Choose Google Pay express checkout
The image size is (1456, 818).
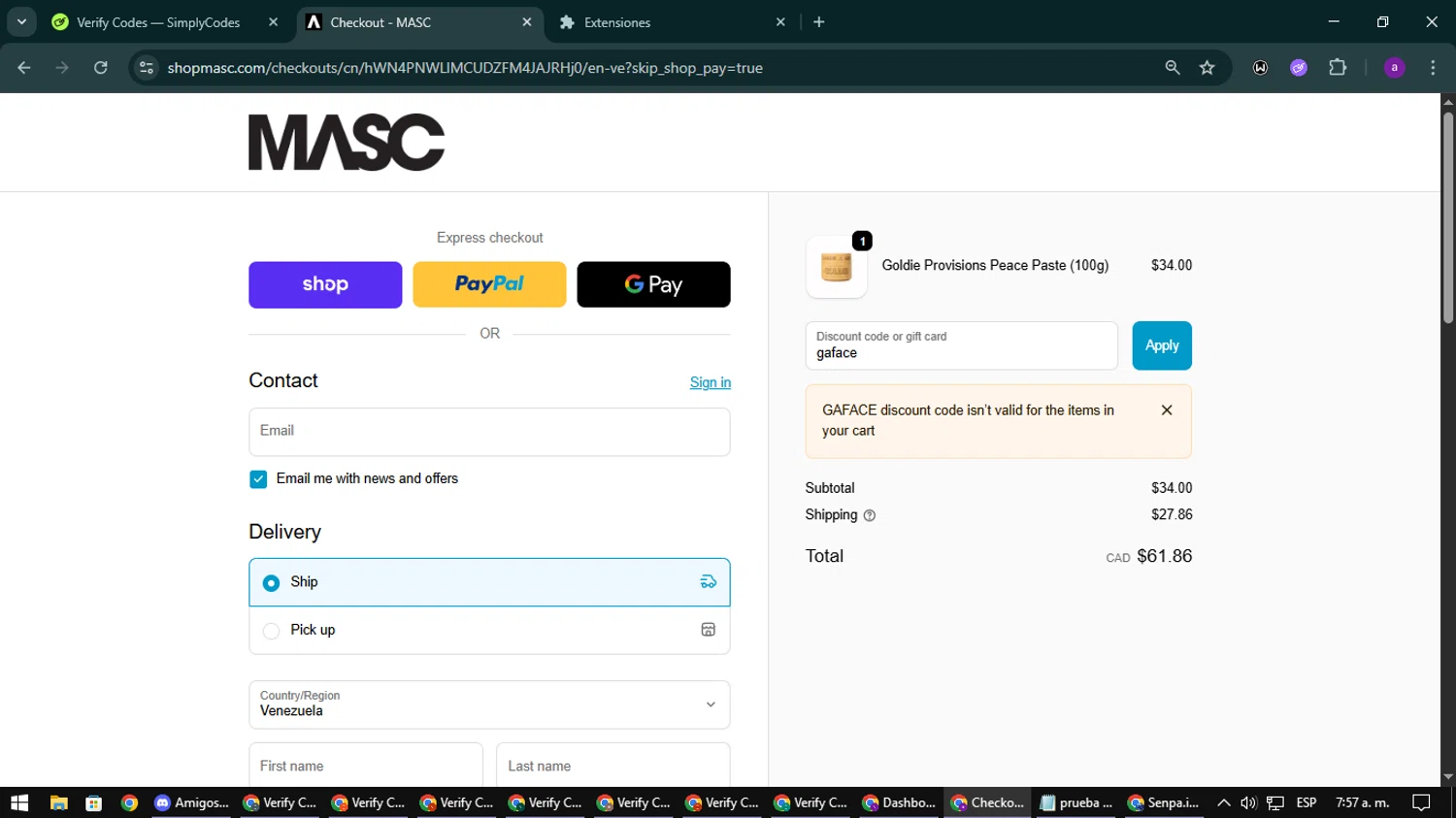click(x=653, y=284)
